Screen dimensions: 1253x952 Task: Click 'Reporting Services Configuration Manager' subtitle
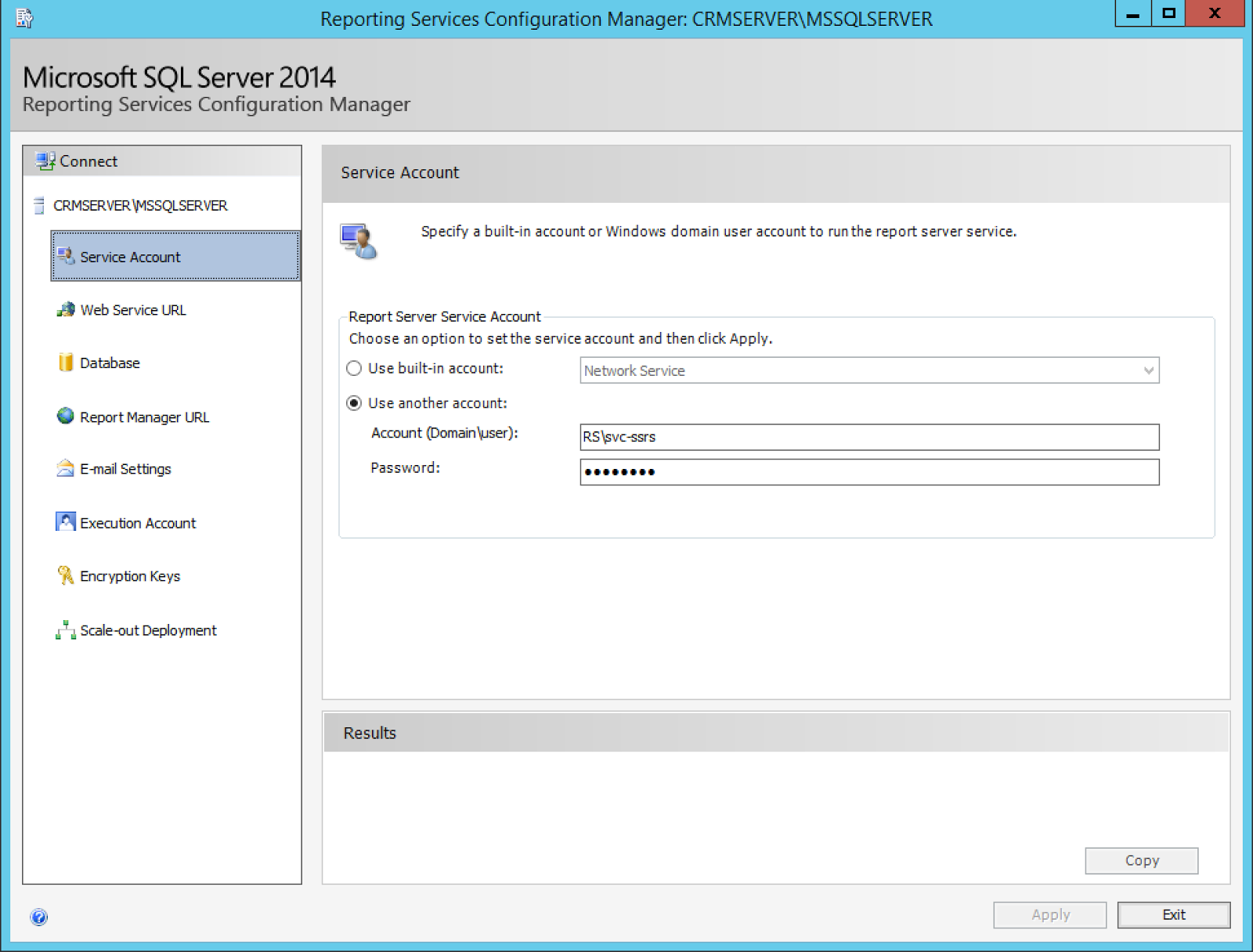216,104
